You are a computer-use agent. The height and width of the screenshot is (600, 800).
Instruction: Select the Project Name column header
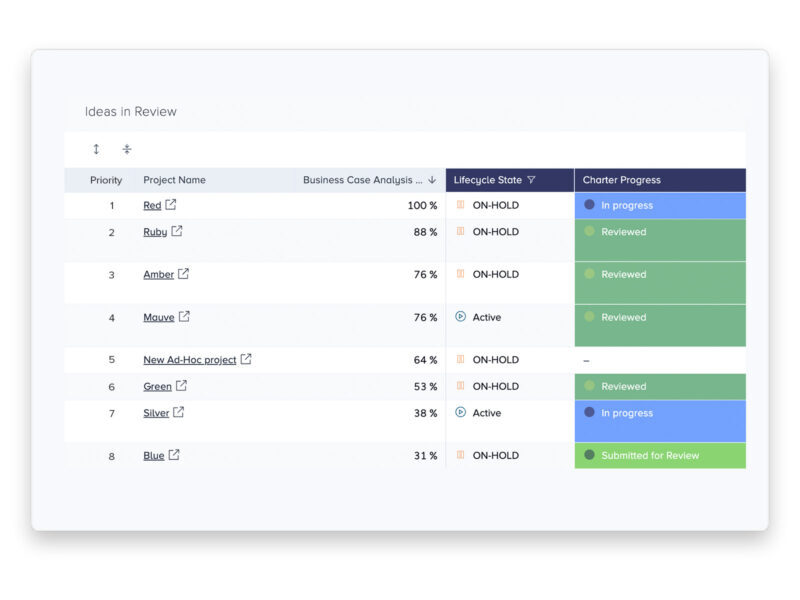[174, 180]
